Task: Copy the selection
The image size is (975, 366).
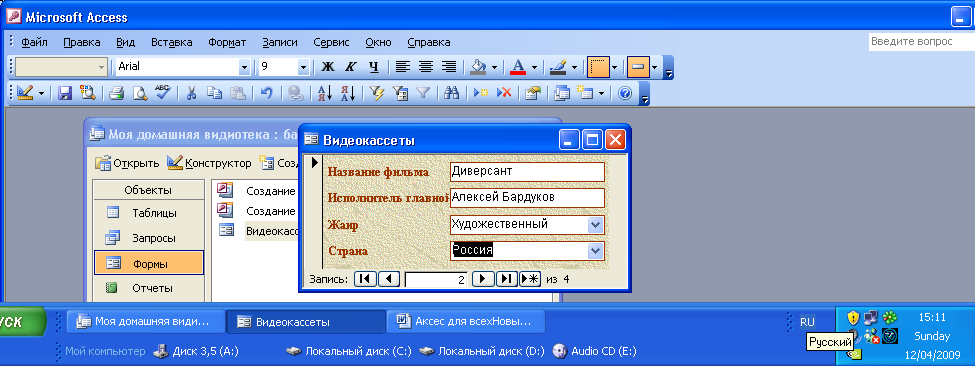Action: [215, 93]
